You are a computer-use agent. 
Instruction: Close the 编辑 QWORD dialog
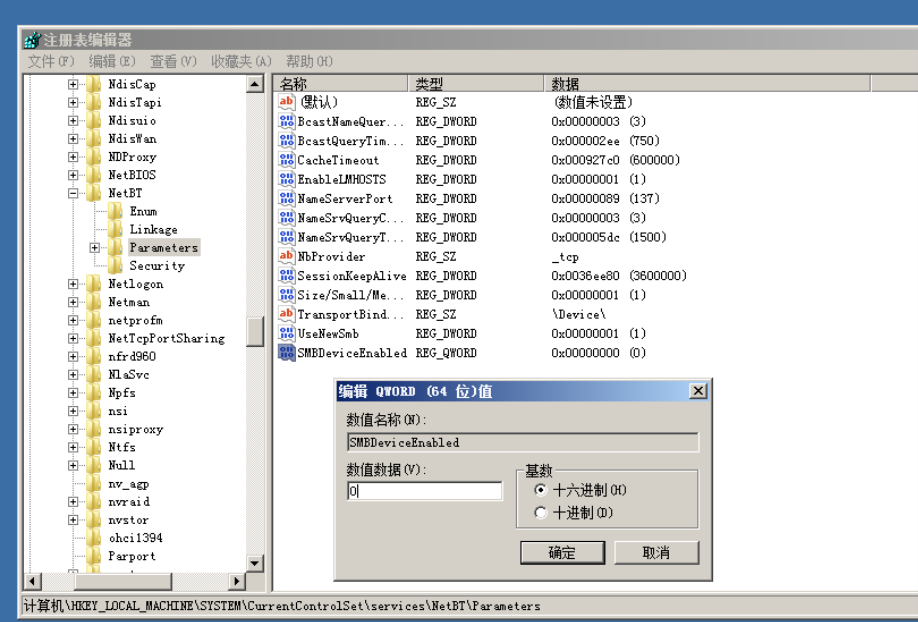pos(698,391)
